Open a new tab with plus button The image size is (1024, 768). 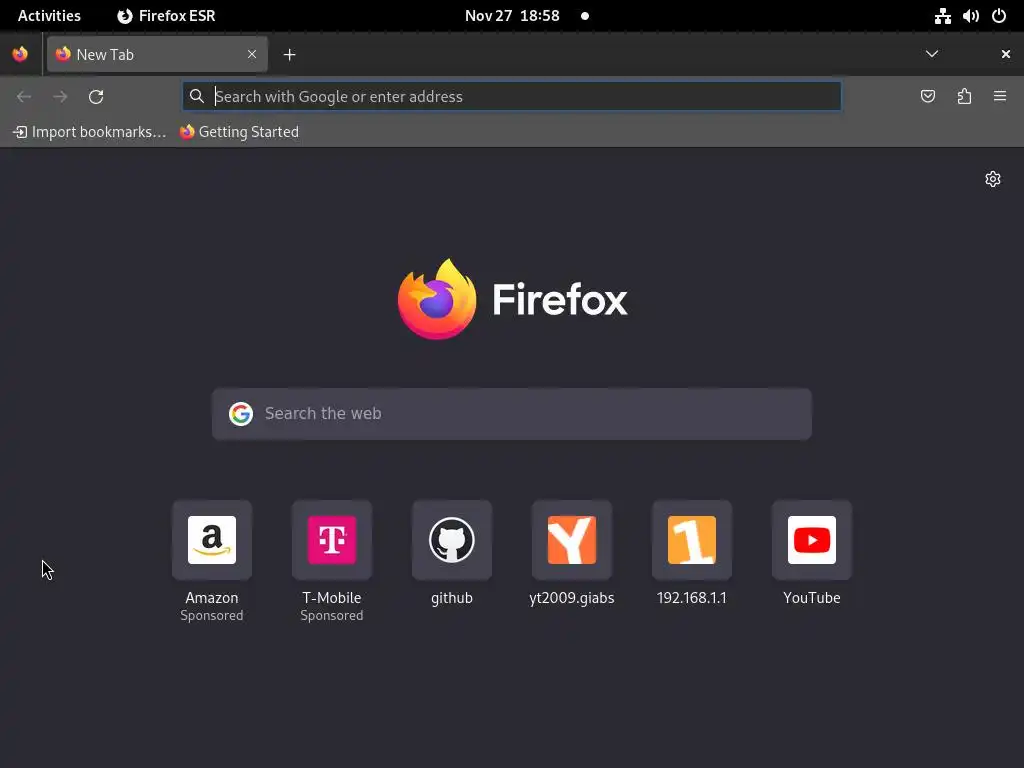click(x=289, y=55)
